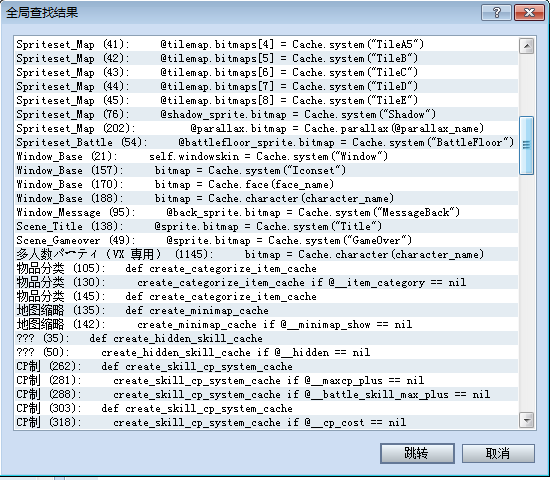Select the Spriteset_Map (45) TileE result
This screenshot has width=551, height=480.
266,100
